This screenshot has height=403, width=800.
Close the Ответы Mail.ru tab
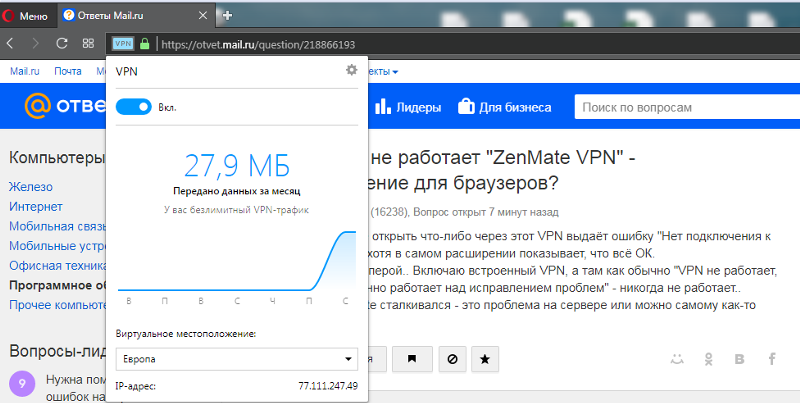(x=203, y=16)
